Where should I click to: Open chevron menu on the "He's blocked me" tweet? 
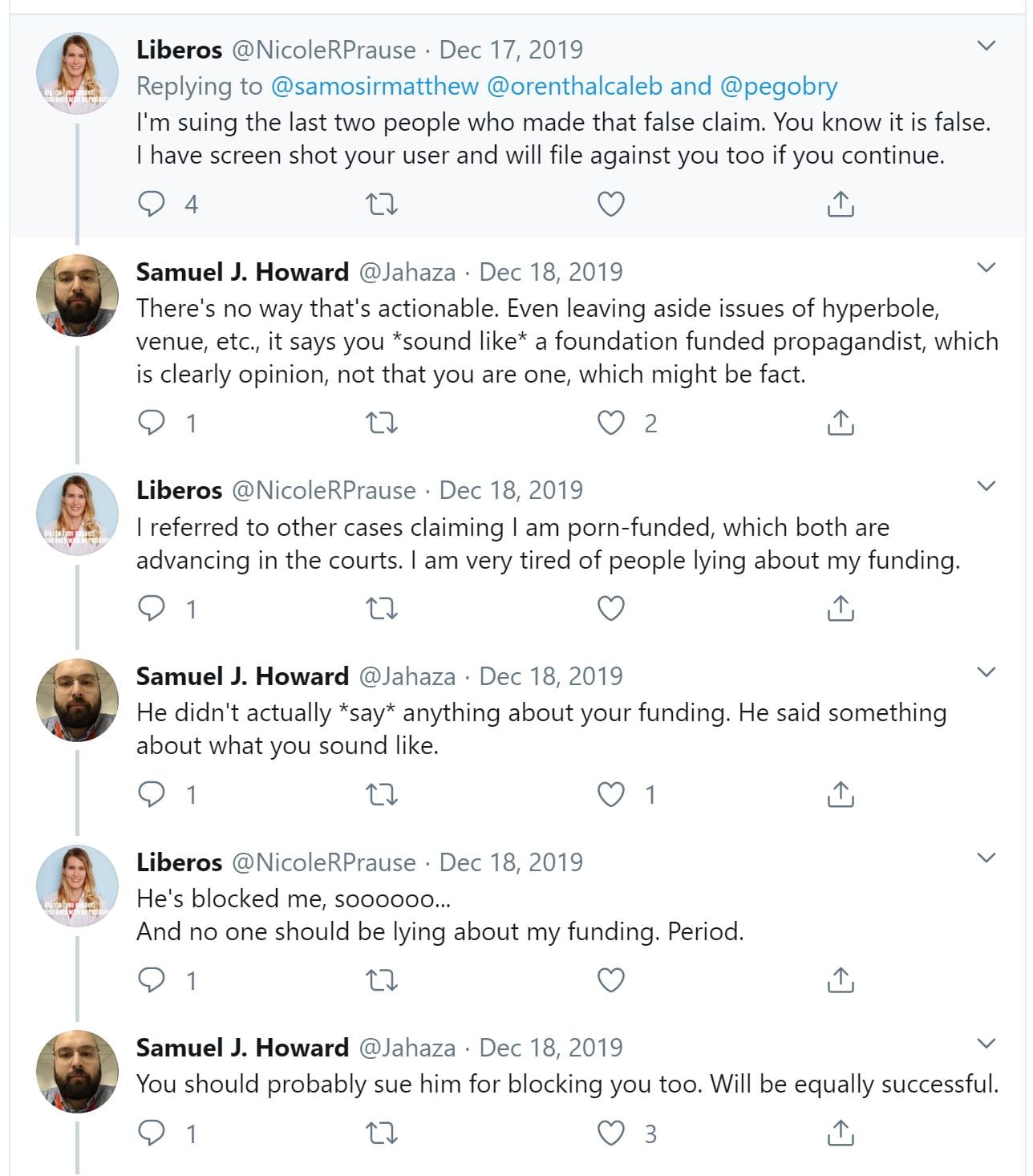(x=986, y=858)
